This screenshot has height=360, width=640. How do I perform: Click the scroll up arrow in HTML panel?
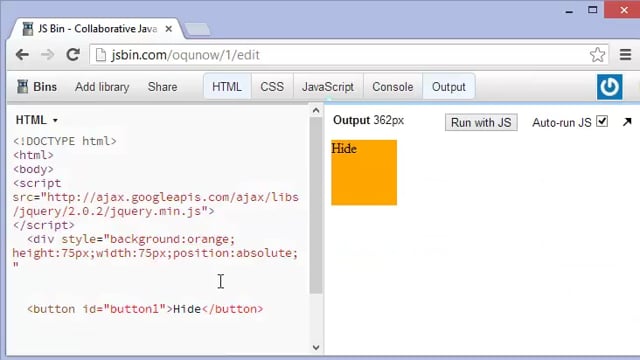[x=316, y=110]
